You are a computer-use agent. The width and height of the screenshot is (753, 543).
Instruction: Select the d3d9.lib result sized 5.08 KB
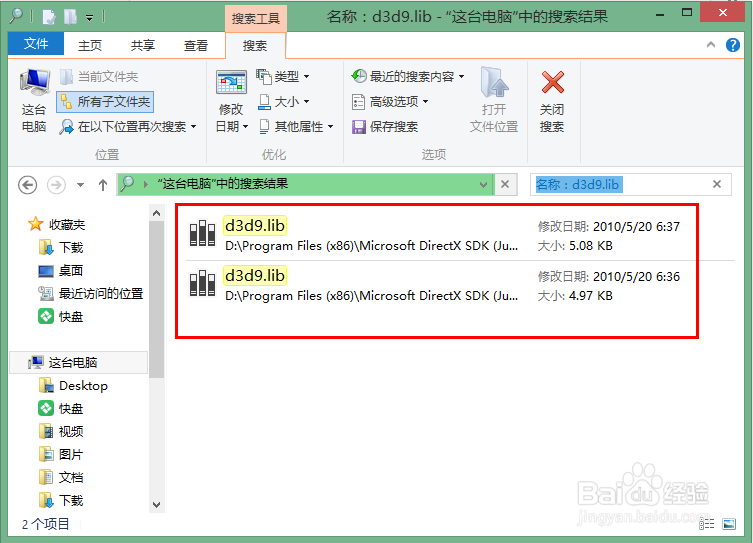(x=460, y=235)
